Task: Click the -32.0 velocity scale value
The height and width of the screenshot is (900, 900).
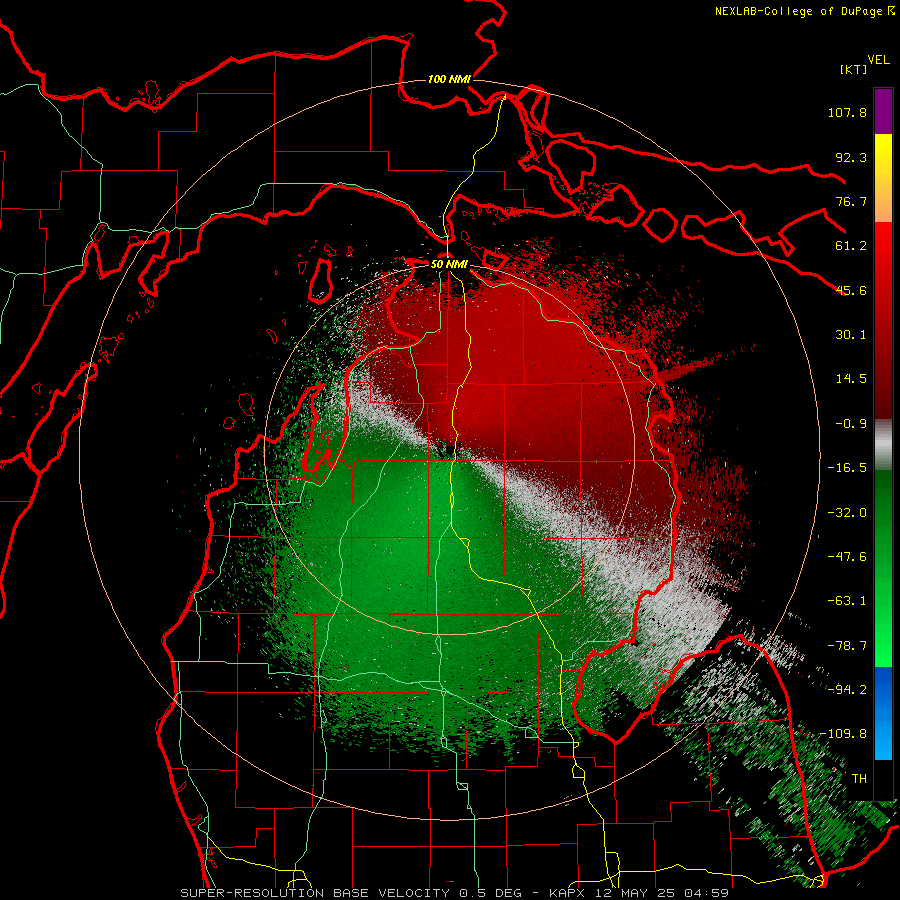Action: (x=847, y=513)
